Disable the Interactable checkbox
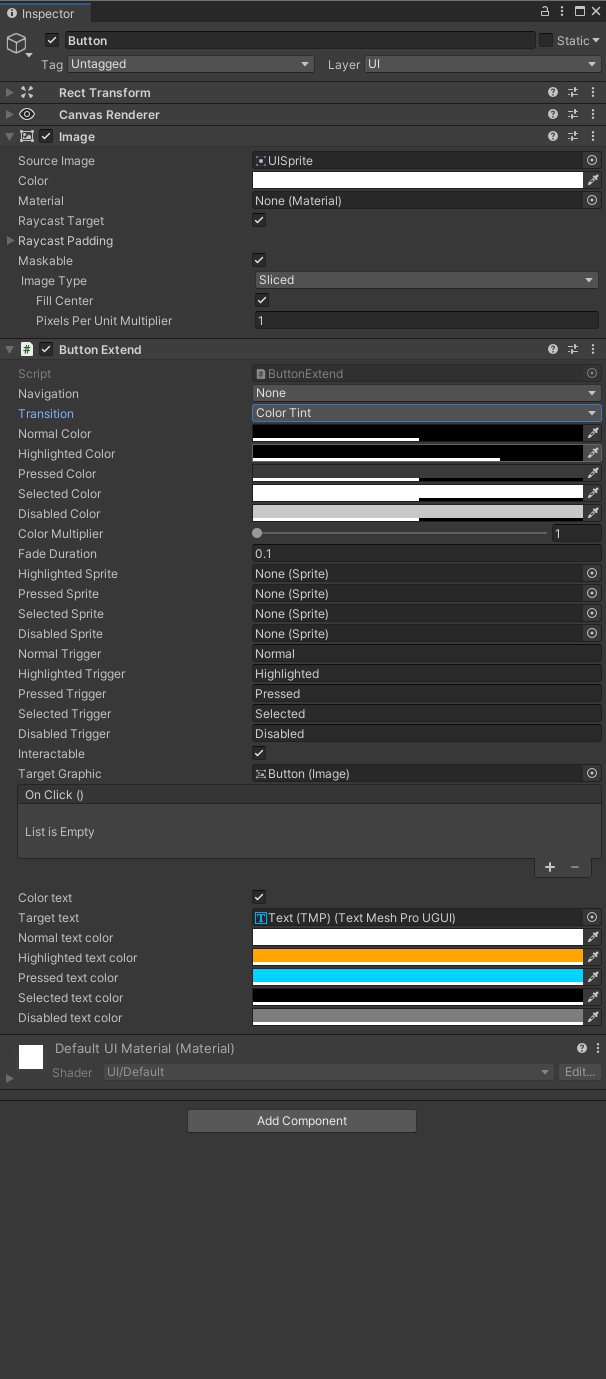 pos(260,753)
